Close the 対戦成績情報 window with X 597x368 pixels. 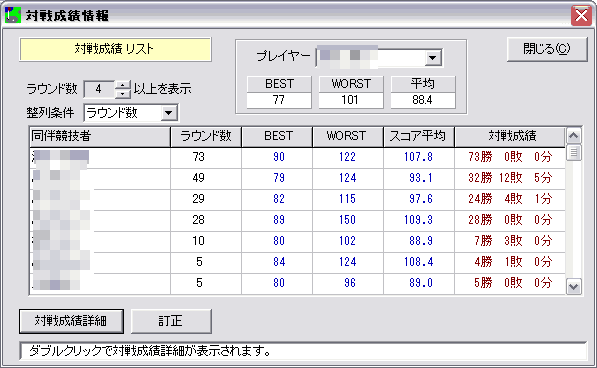click(x=581, y=16)
